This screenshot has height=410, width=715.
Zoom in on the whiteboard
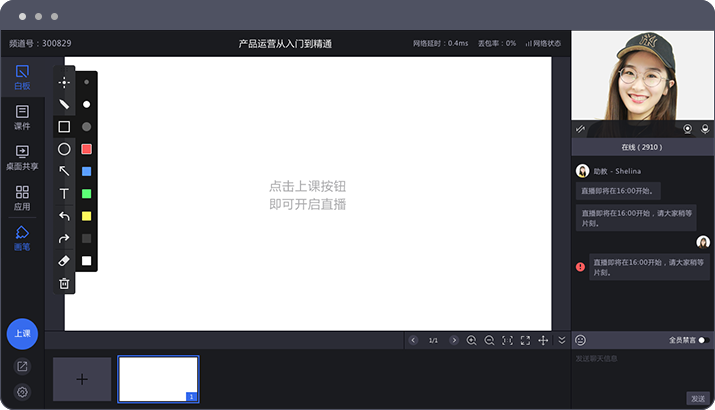click(x=471, y=341)
